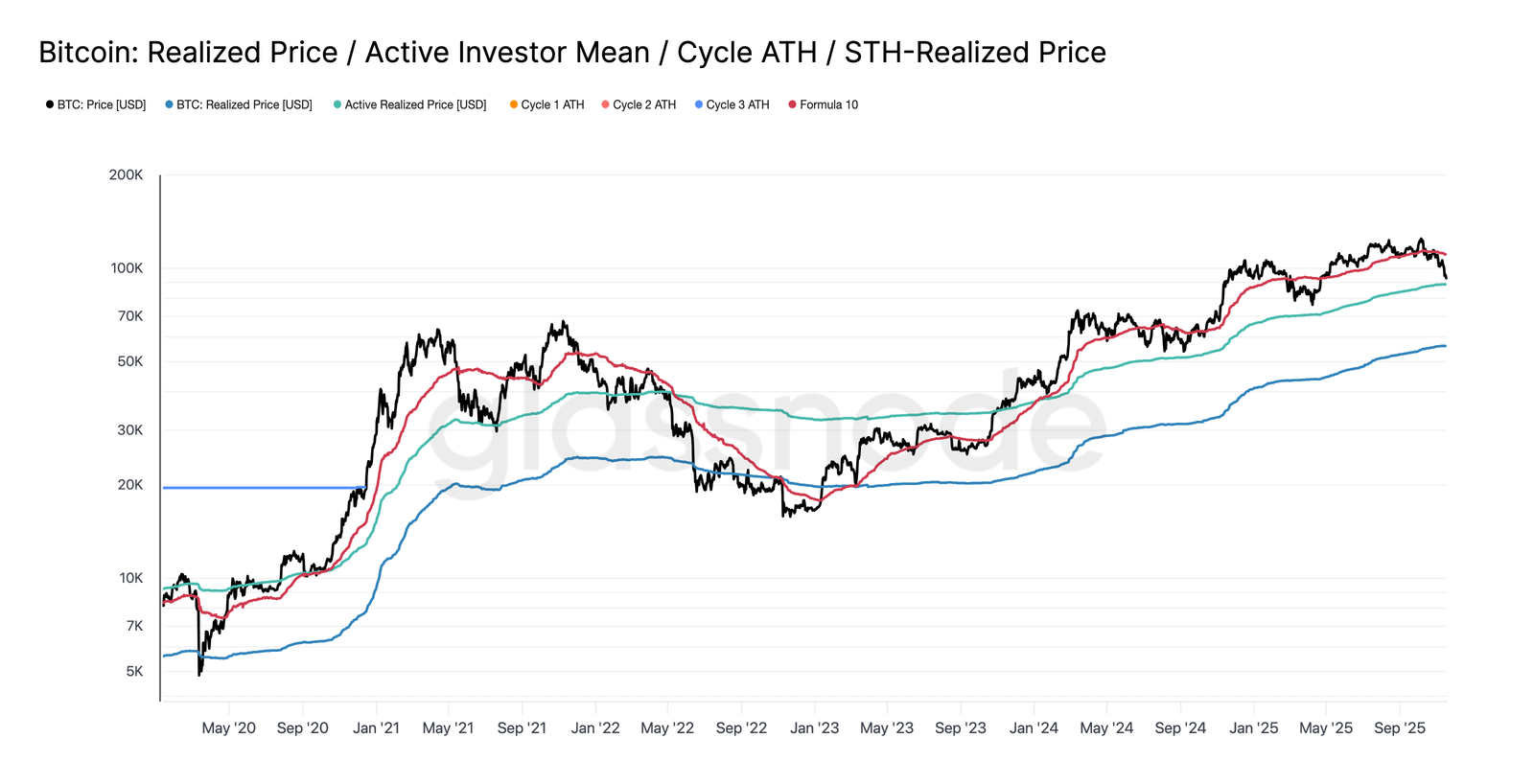The image size is (1534, 784).
Task: Click the teal Active Realized Price legend dot
Action: (x=337, y=104)
